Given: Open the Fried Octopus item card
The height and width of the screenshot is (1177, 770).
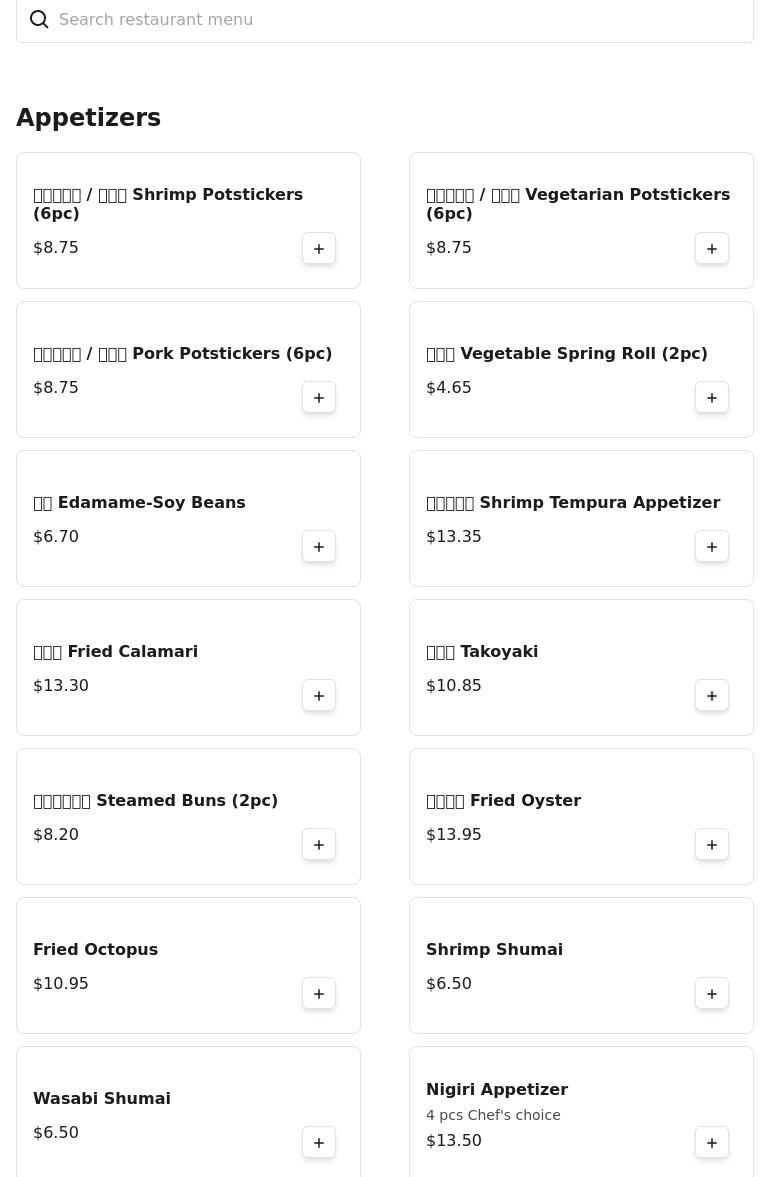Looking at the screenshot, I should coord(188,965).
